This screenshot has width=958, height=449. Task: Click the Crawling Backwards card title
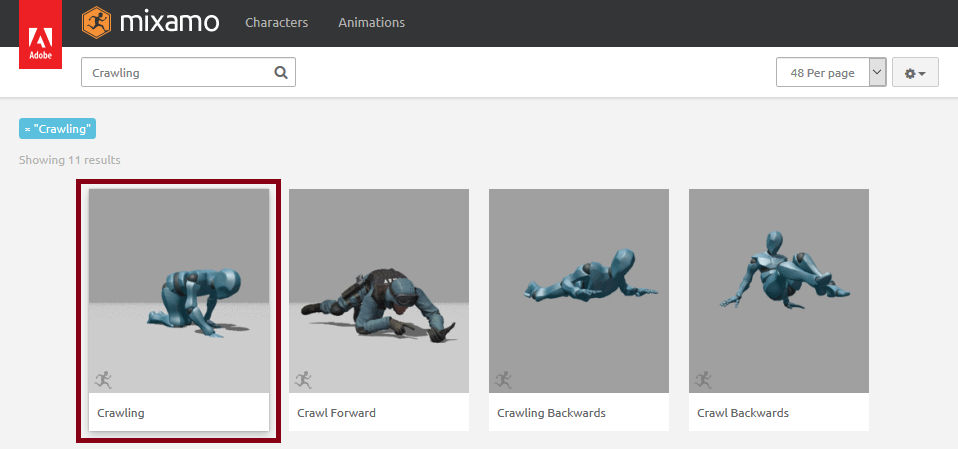click(x=552, y=413)
